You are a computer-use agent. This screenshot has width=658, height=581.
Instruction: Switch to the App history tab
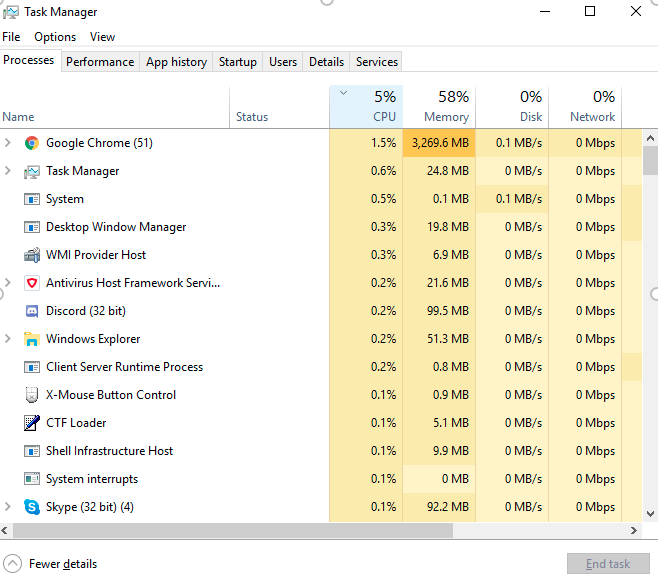(x=176, y=62)
